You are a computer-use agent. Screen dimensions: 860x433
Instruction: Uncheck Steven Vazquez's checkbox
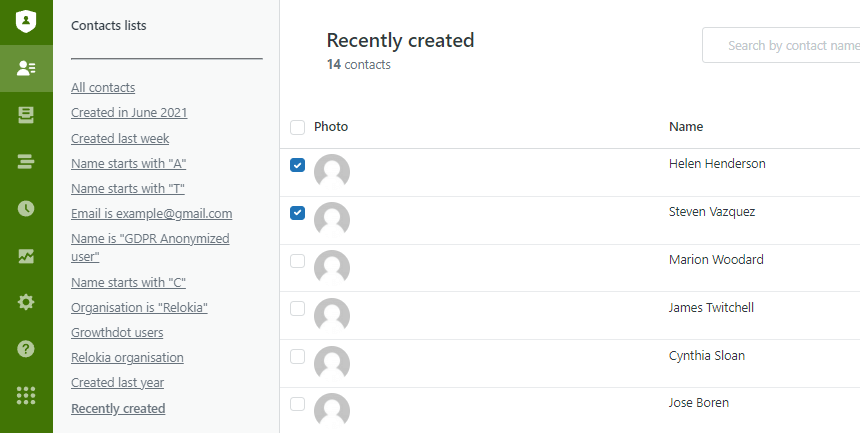click(297, 213)
